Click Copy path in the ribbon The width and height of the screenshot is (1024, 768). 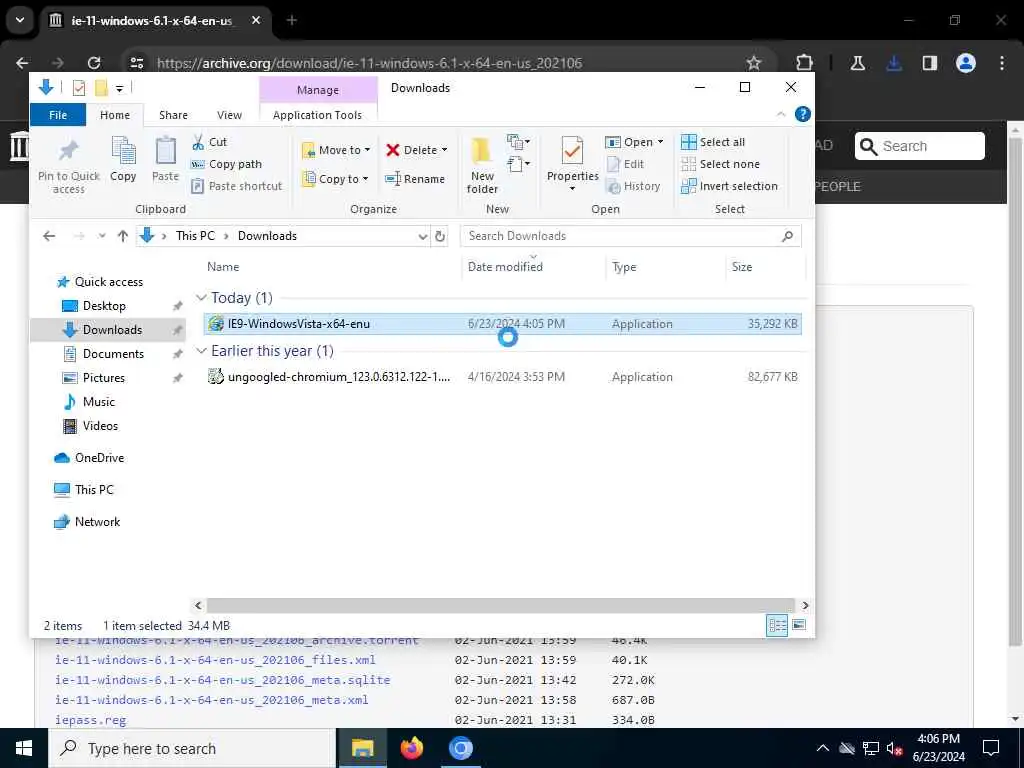tap(227, 164)
